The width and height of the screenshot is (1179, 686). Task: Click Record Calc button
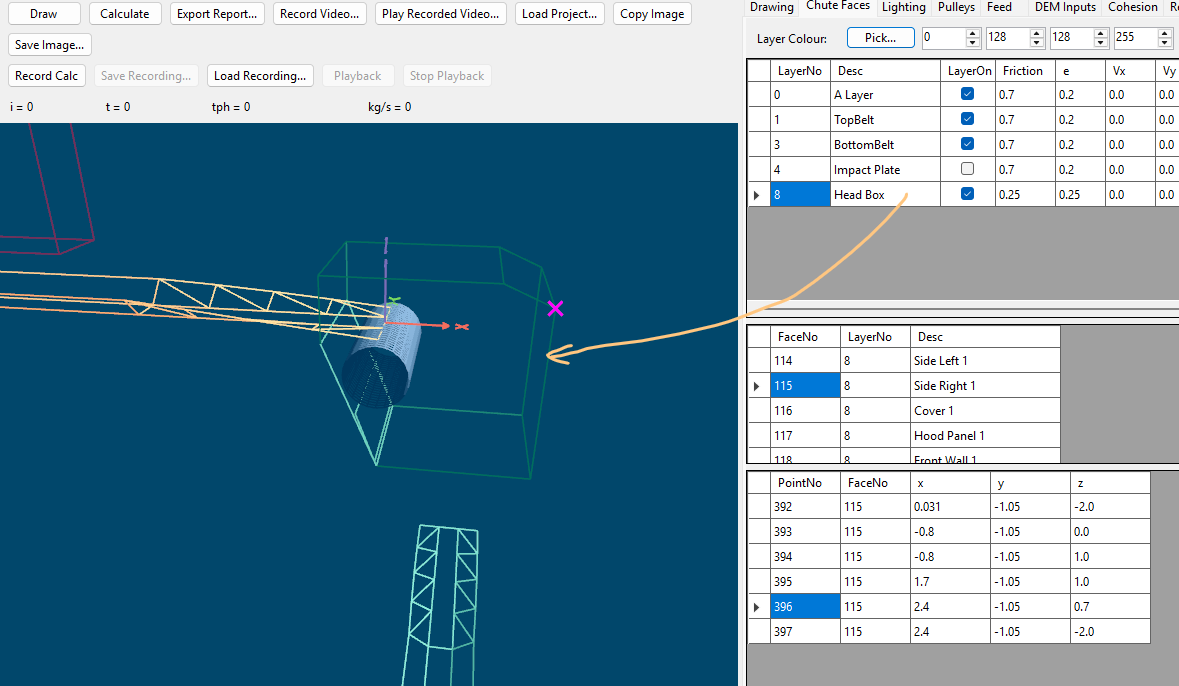[x=47, y=75]
